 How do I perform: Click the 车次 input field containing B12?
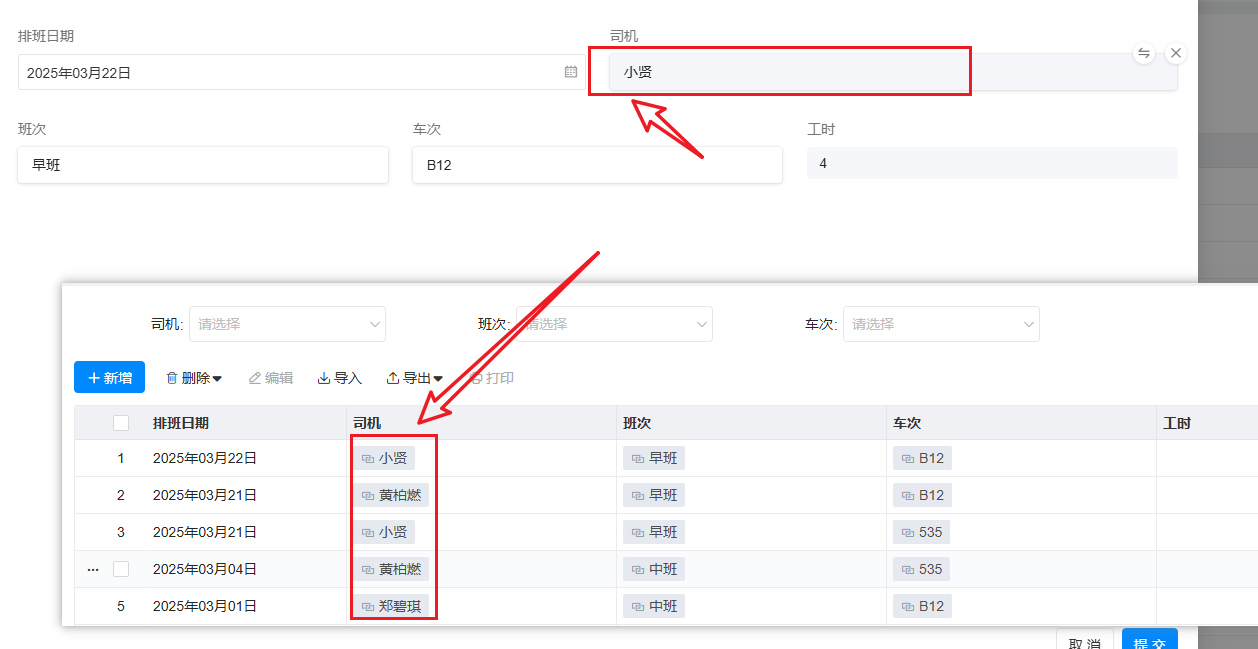pos(597,165)
